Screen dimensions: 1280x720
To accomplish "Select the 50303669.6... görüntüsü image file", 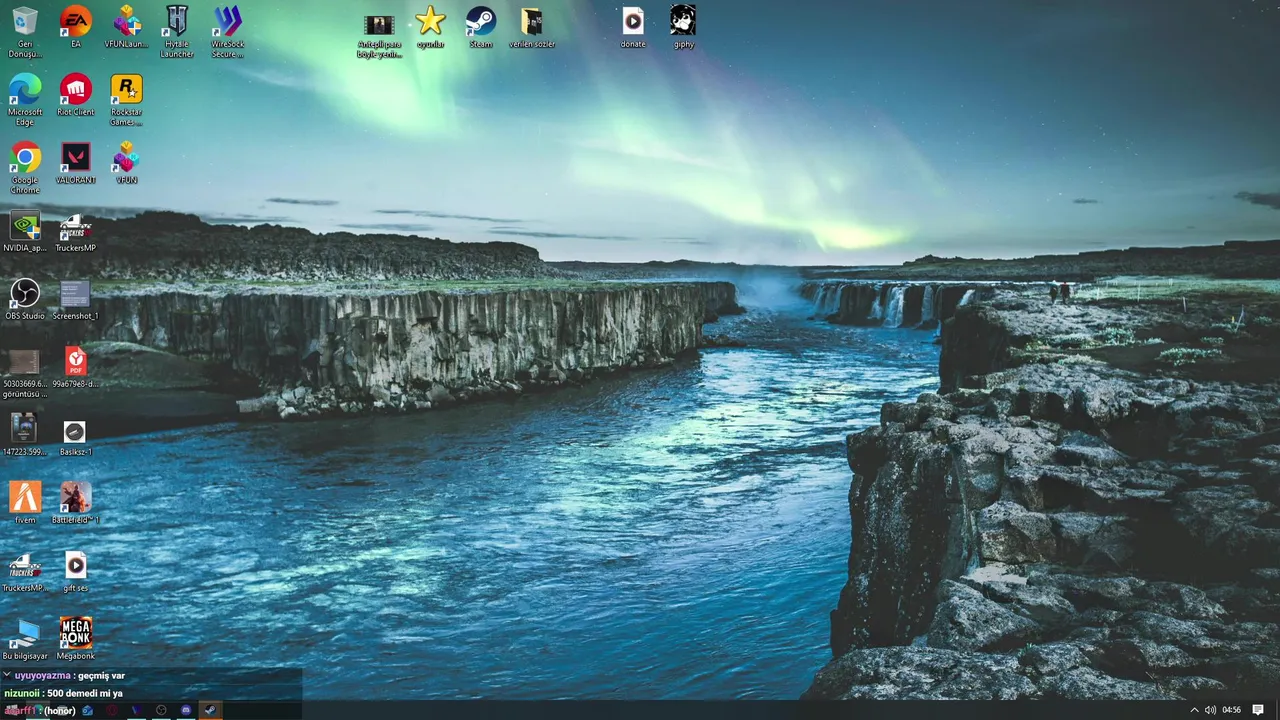I will click(25, 372).
